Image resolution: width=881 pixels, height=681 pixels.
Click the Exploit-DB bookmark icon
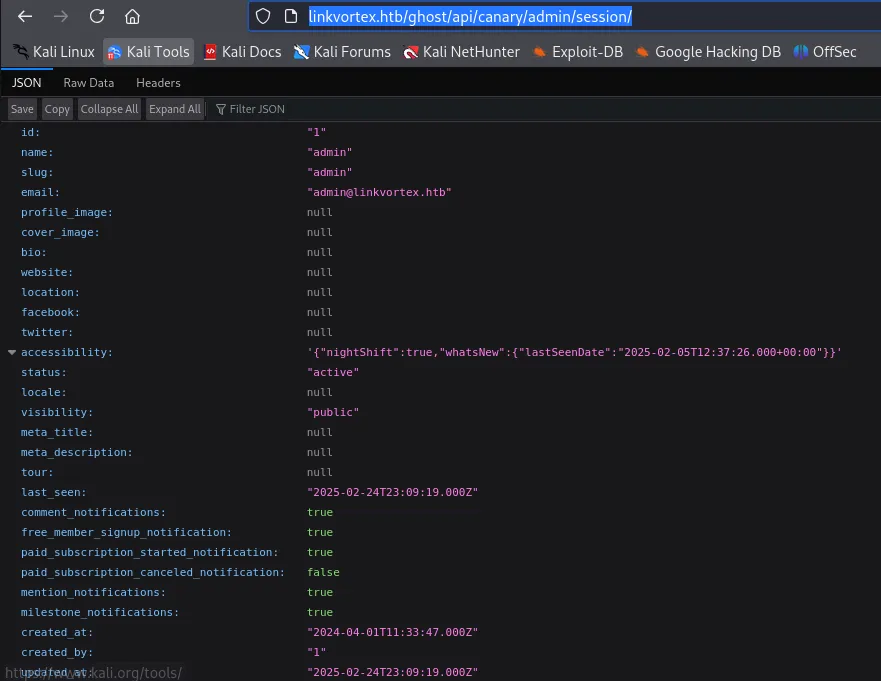539,52
